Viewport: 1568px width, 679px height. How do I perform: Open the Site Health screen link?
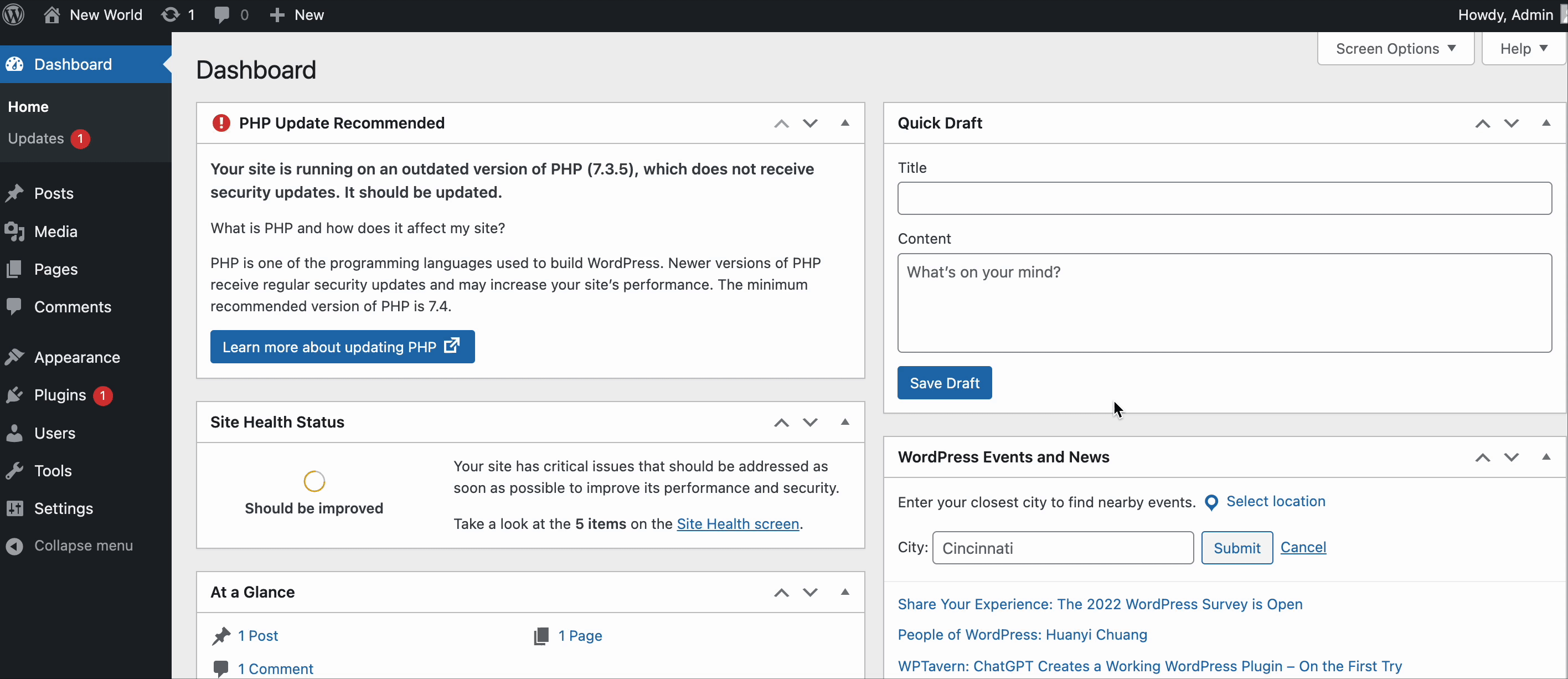point(737,524)
